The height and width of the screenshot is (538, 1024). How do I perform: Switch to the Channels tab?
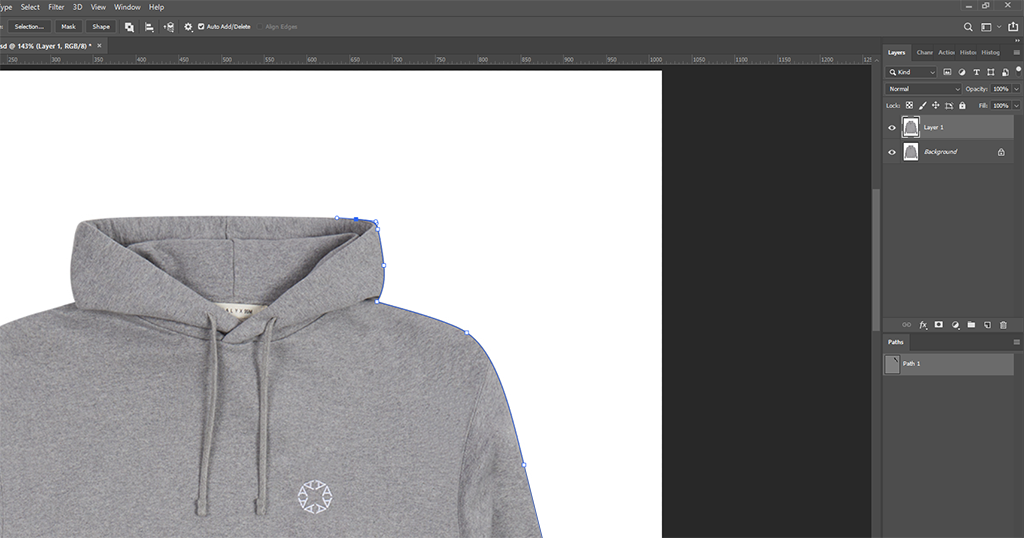924,52
